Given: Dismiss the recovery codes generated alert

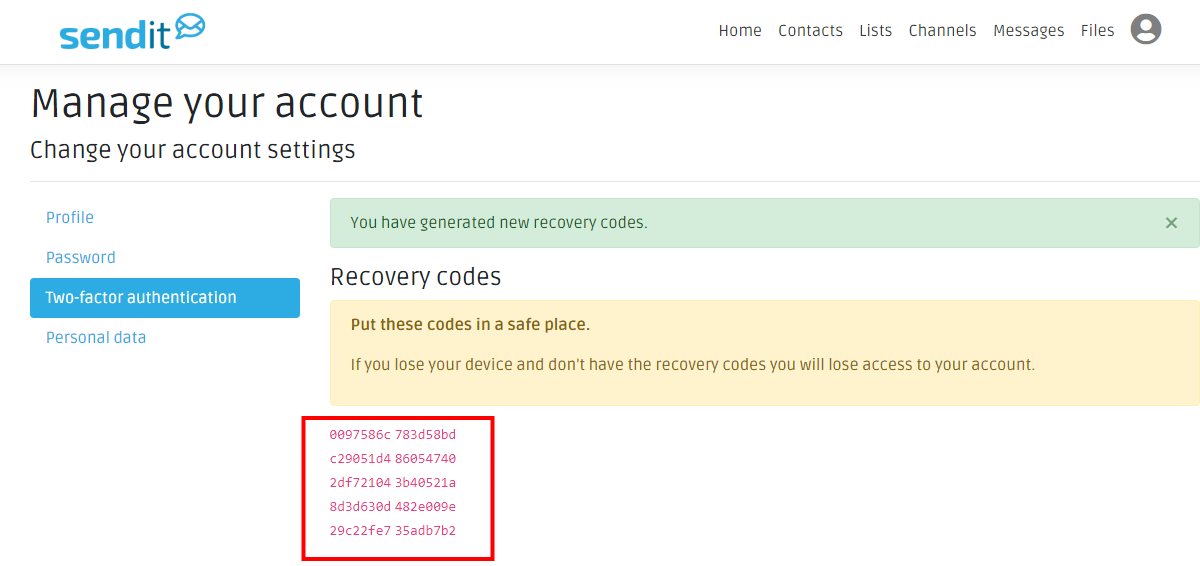Looking at the screenshot, I should (x=1171, y=223).
